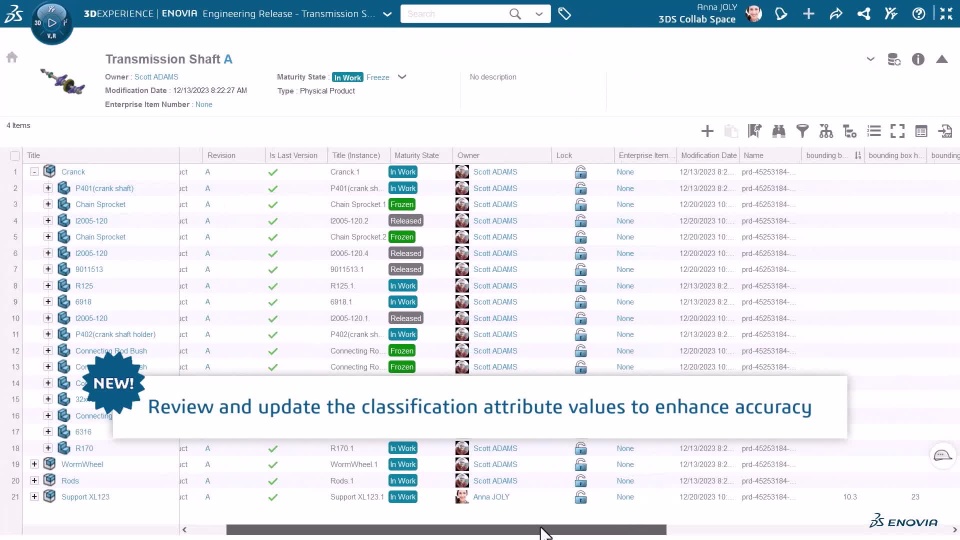Open the header actions chevron menu
960x540 pixels.
(870, 59)
